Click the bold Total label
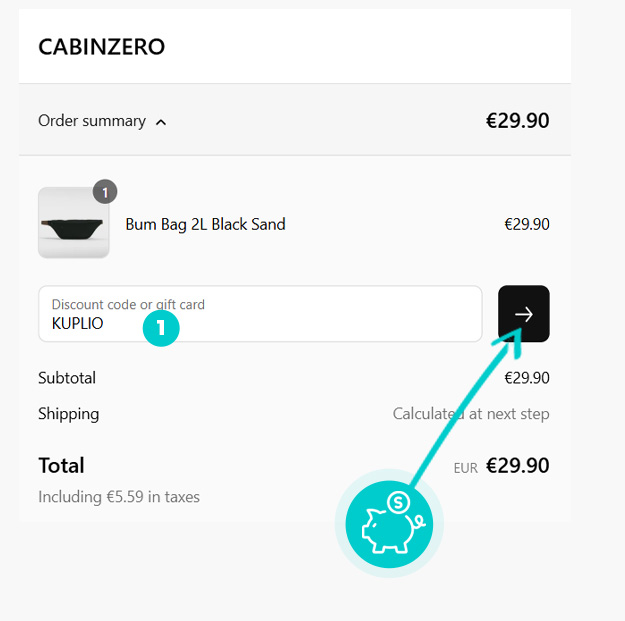Viewport: 625px width, 621px height. point(61,465)
